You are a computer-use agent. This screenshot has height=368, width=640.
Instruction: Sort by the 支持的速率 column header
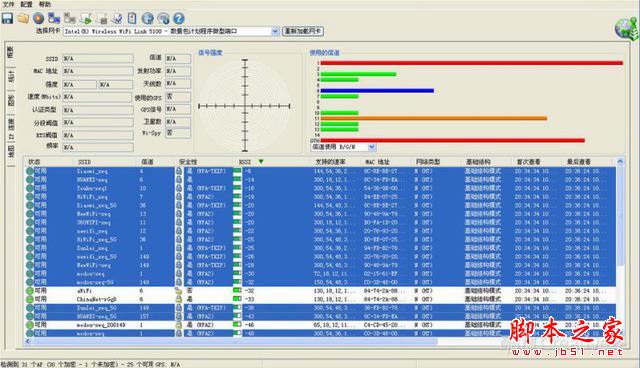(x=330, y=162)
